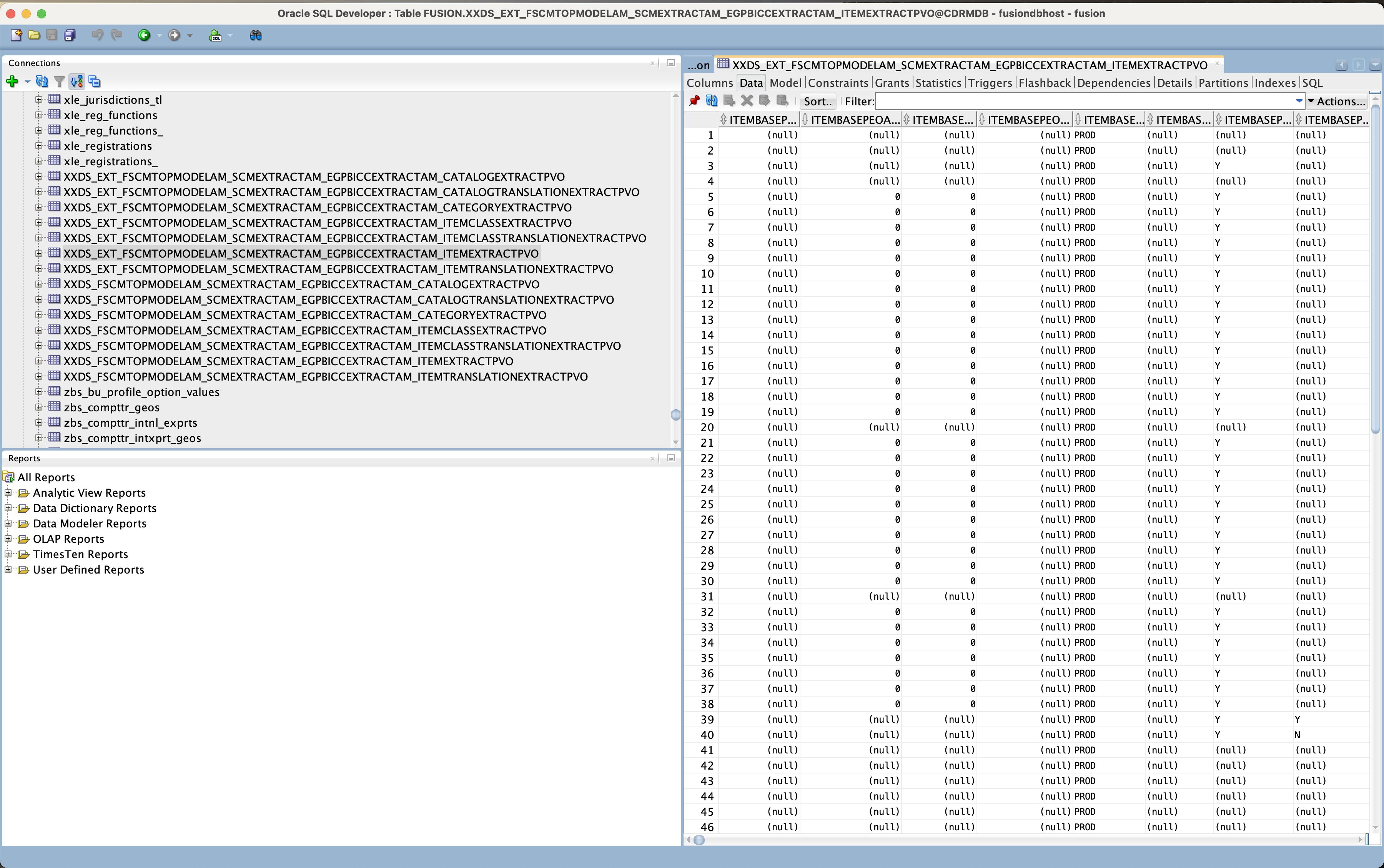Add a new connection with the green plus

(13, 81)
